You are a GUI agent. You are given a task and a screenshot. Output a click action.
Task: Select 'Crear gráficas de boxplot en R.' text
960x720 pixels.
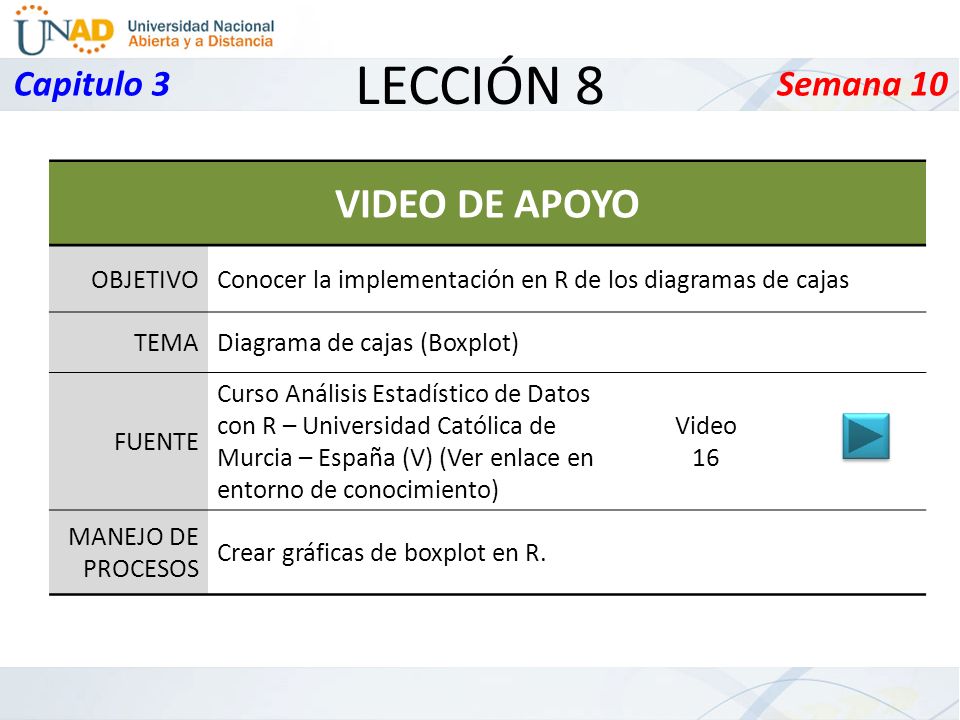click(x=381, y=553)
